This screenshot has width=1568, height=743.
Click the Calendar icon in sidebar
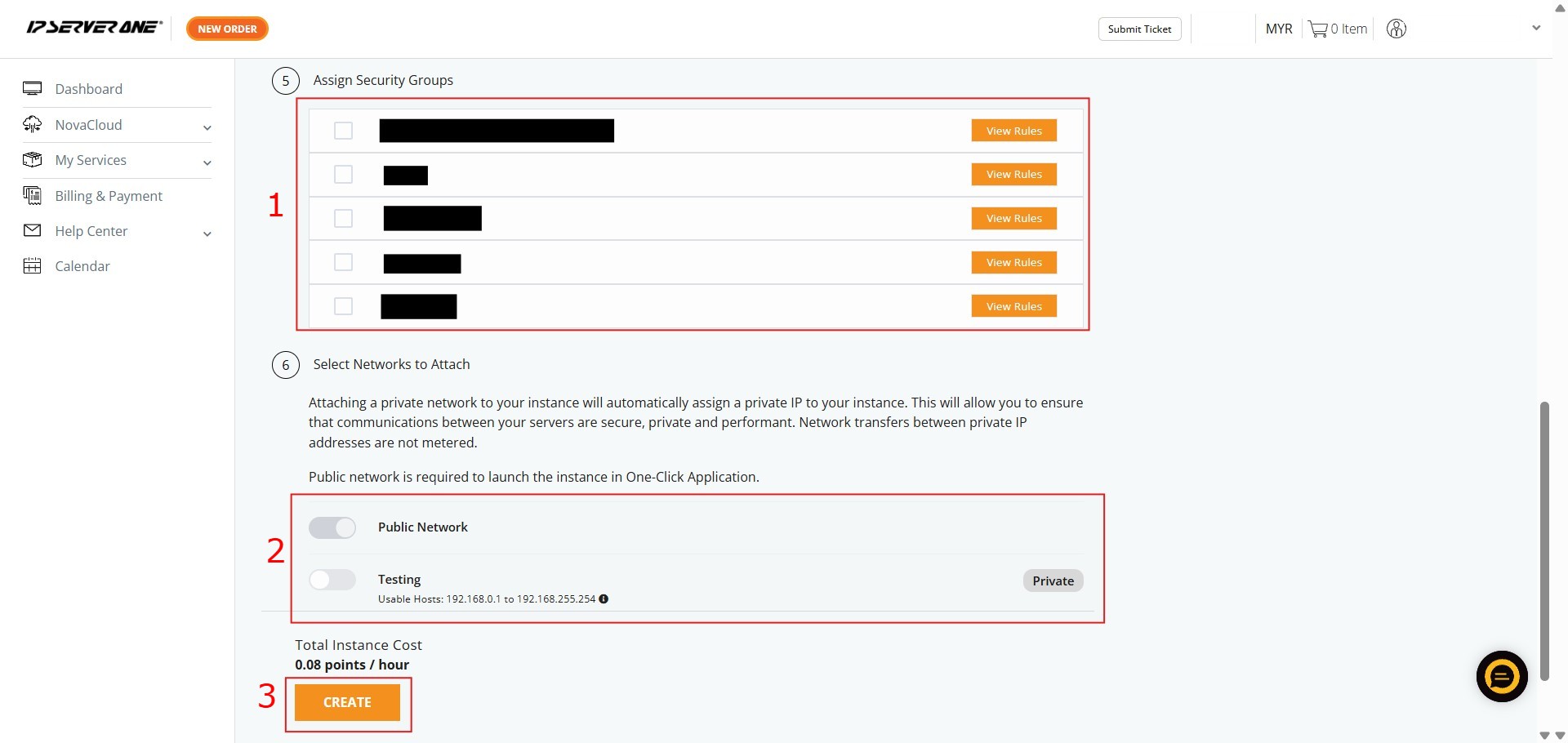pyautogui.click(x=33, y=266)
